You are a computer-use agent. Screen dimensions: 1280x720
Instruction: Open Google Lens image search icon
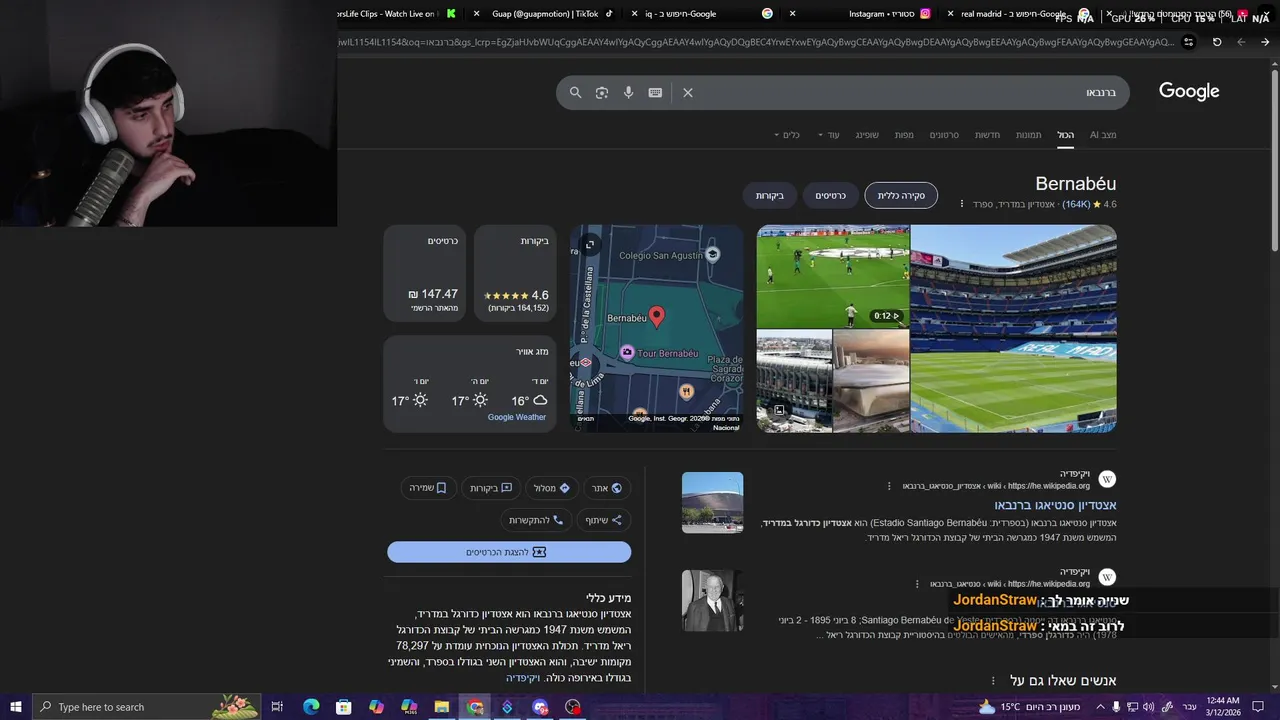click(x=602, y=92)
